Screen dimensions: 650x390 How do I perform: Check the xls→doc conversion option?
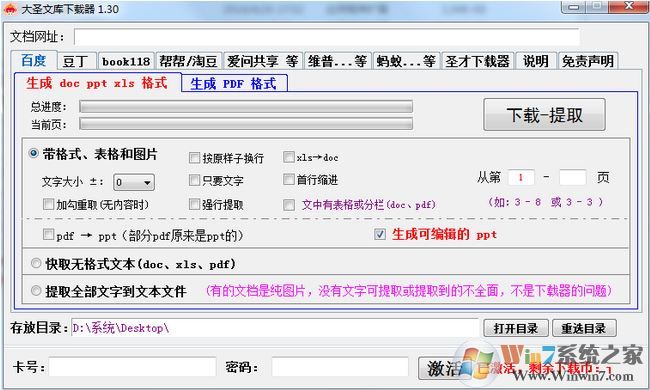point(289,157)
